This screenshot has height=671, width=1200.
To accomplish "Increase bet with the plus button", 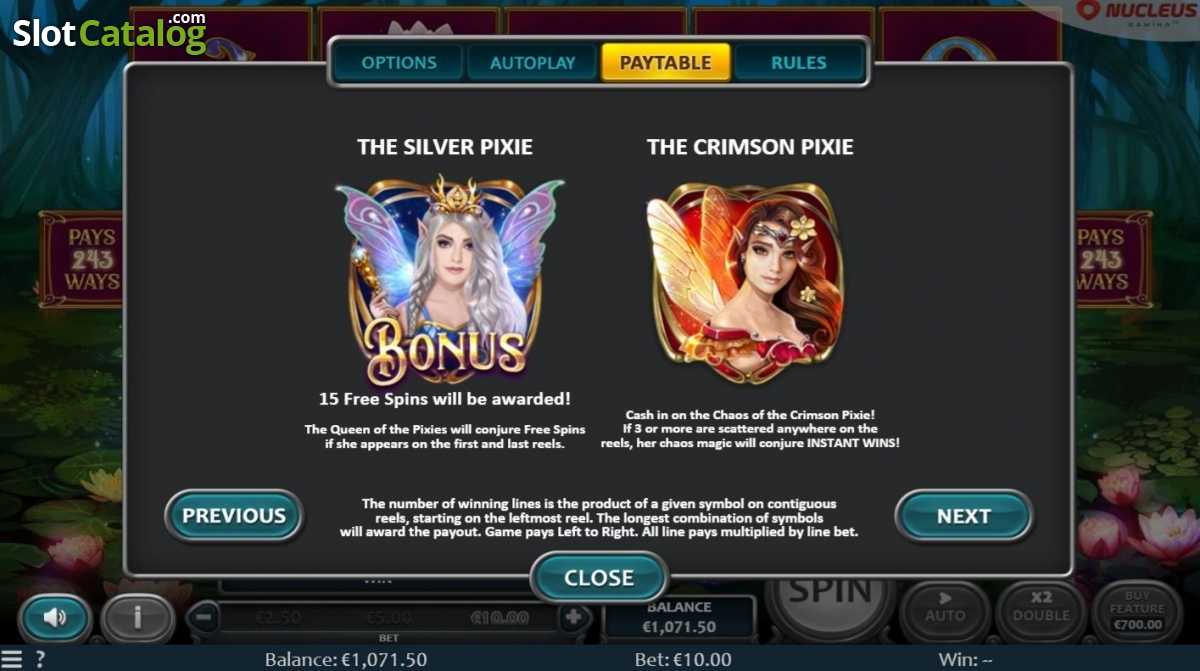I will [x=573, y=617].
